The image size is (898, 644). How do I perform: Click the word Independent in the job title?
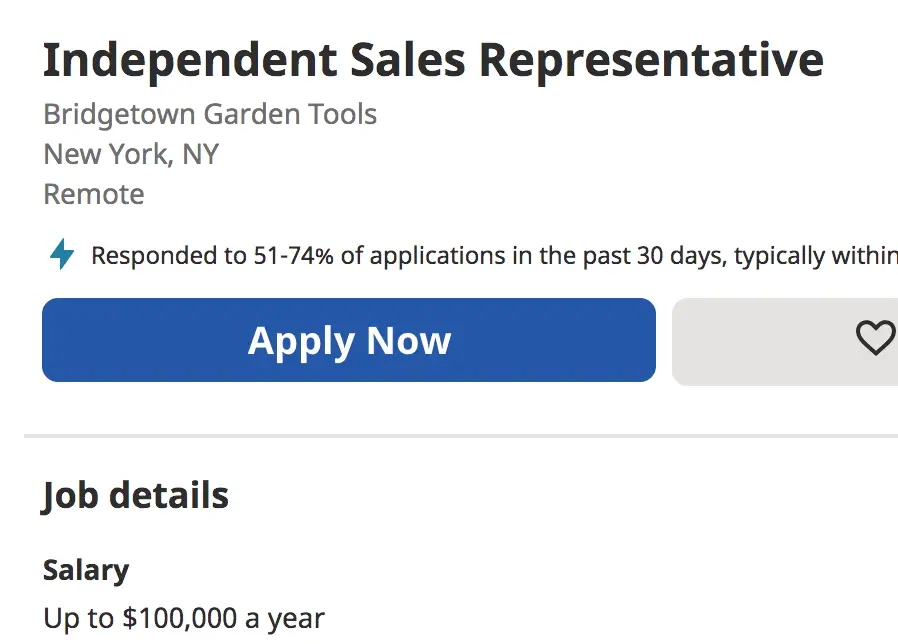point(190,62)
